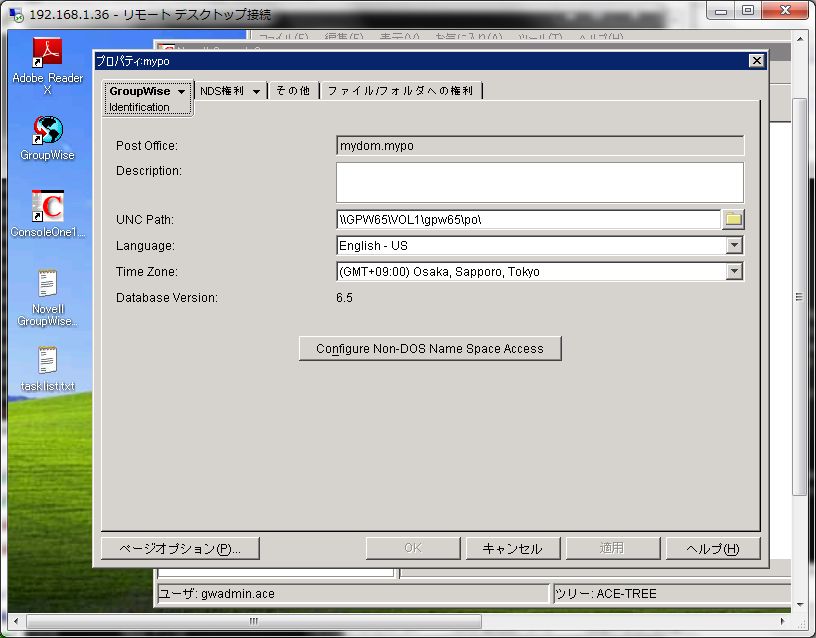Open ヘルプ(H) button

[x=712, y=548]
